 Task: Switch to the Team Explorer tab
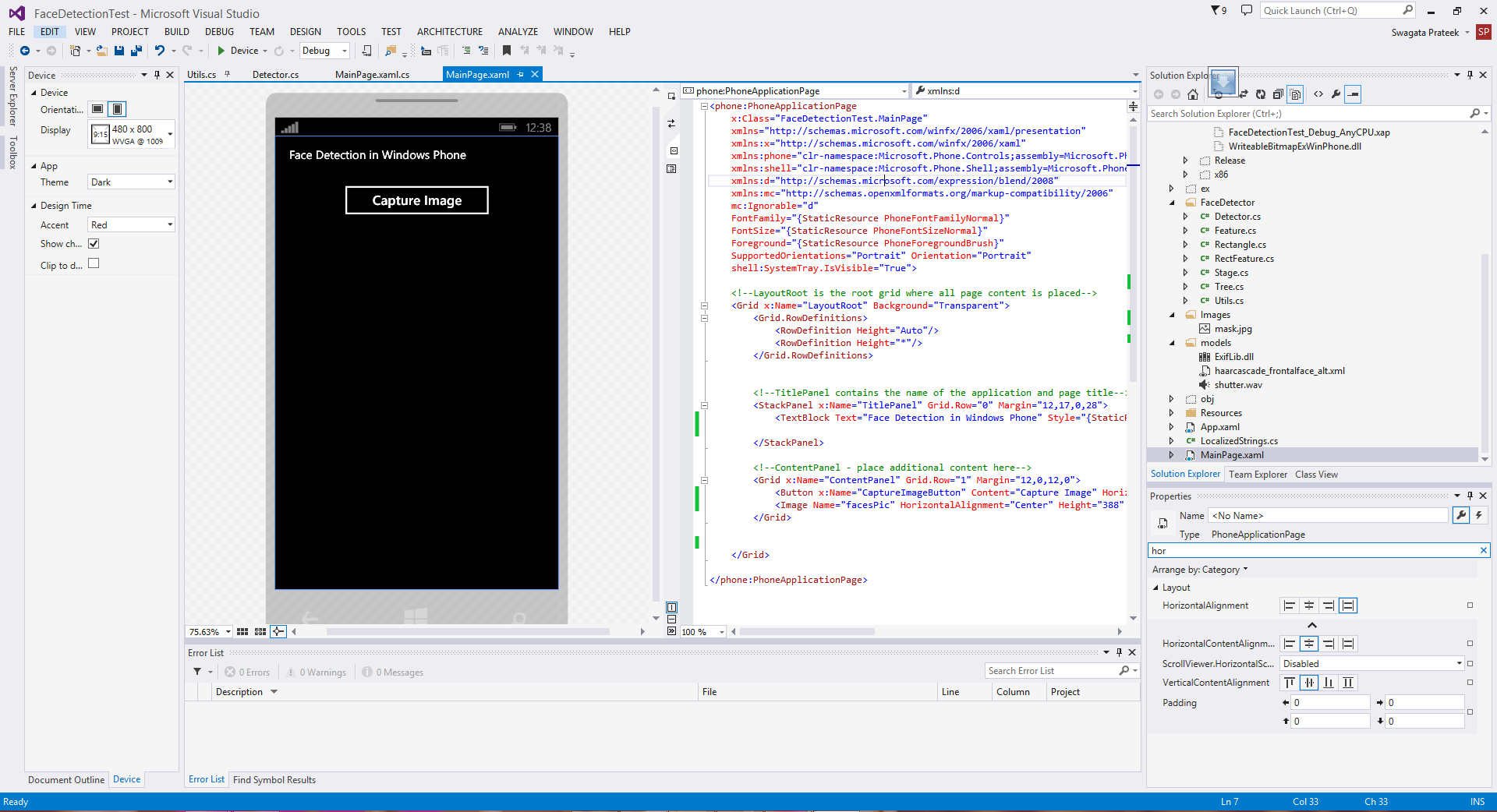pyautogui.click(x=1258, y=474)
